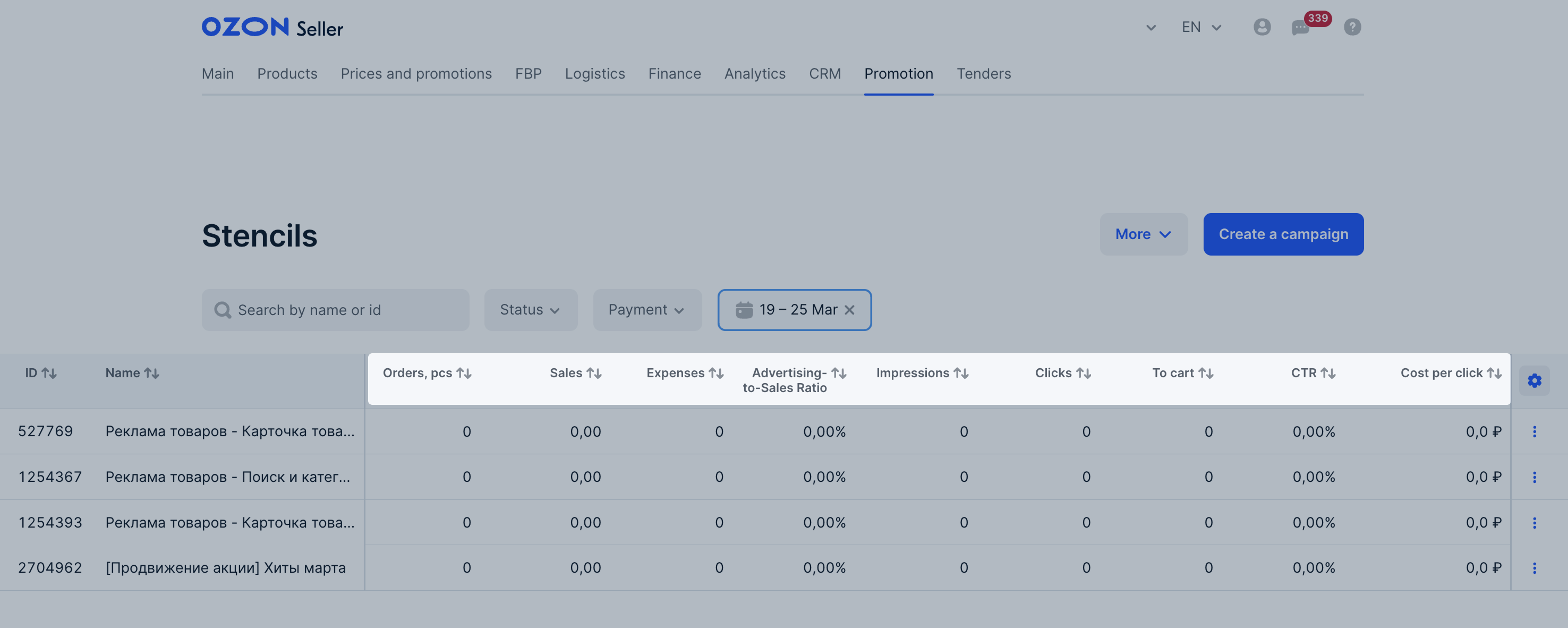This screenshot has height=628, width=1568.
Task: Clear the 19 – 25 Mar date filter
Action: coord(849,310)
